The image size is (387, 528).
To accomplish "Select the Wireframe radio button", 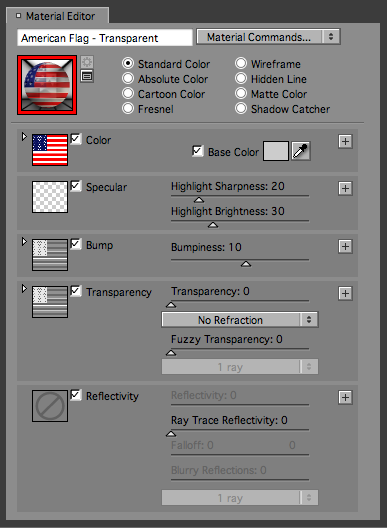I will (x=241, y=63).
